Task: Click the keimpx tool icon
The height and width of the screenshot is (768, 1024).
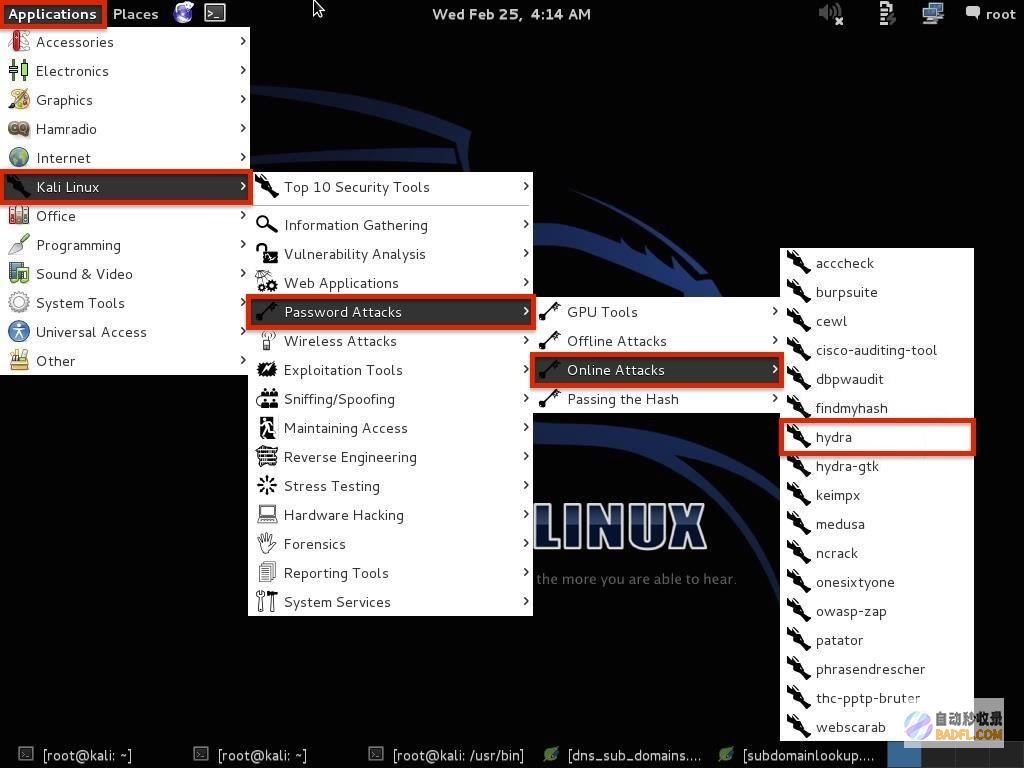Action: (x=798, y=495)
